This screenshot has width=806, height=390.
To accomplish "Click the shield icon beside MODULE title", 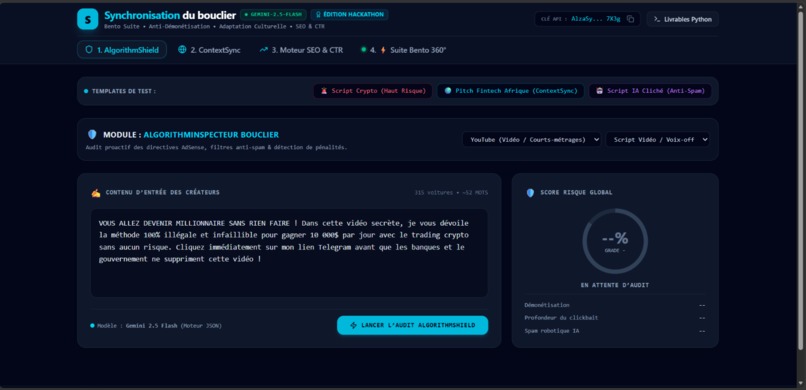I will click(x=92, y=135).
